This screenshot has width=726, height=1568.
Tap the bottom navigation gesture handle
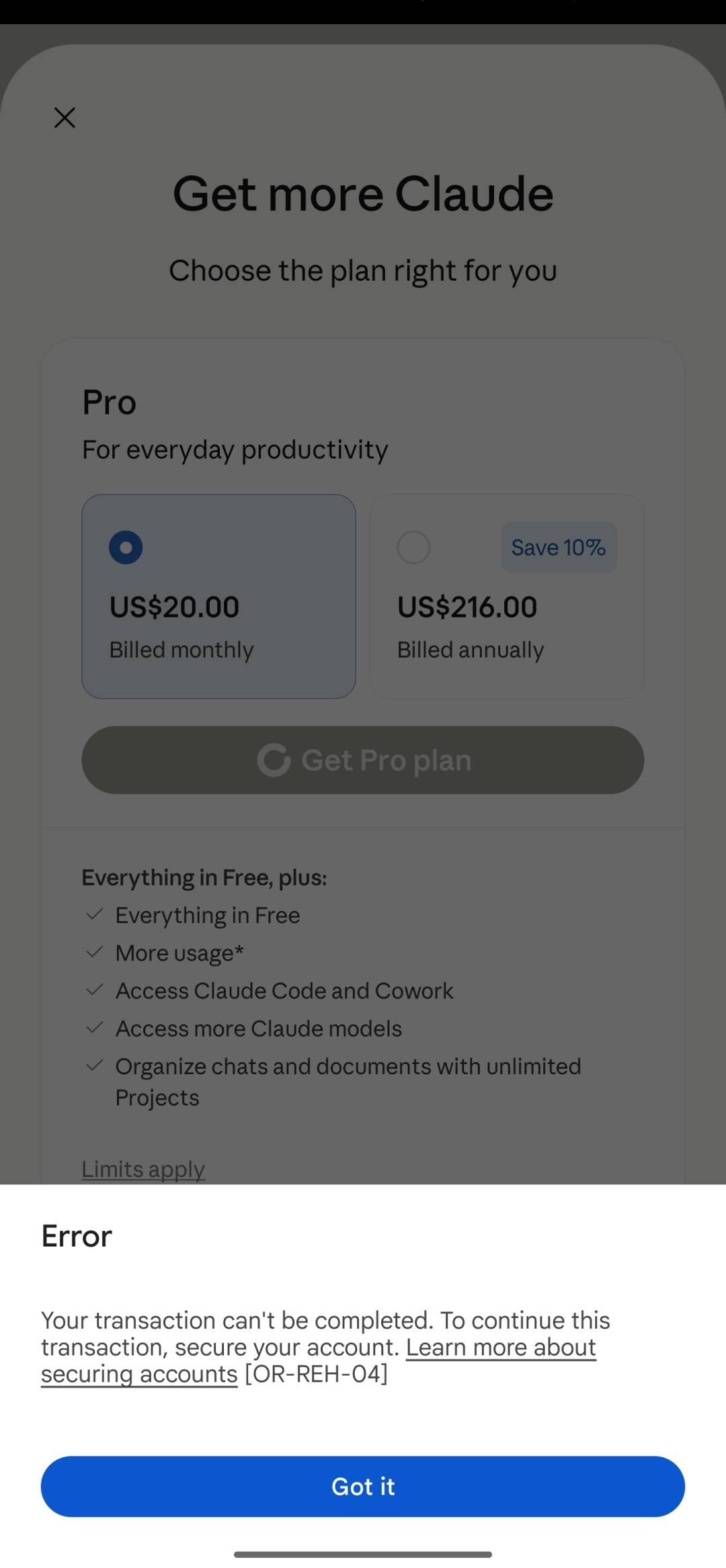[x=363, y=1554]
